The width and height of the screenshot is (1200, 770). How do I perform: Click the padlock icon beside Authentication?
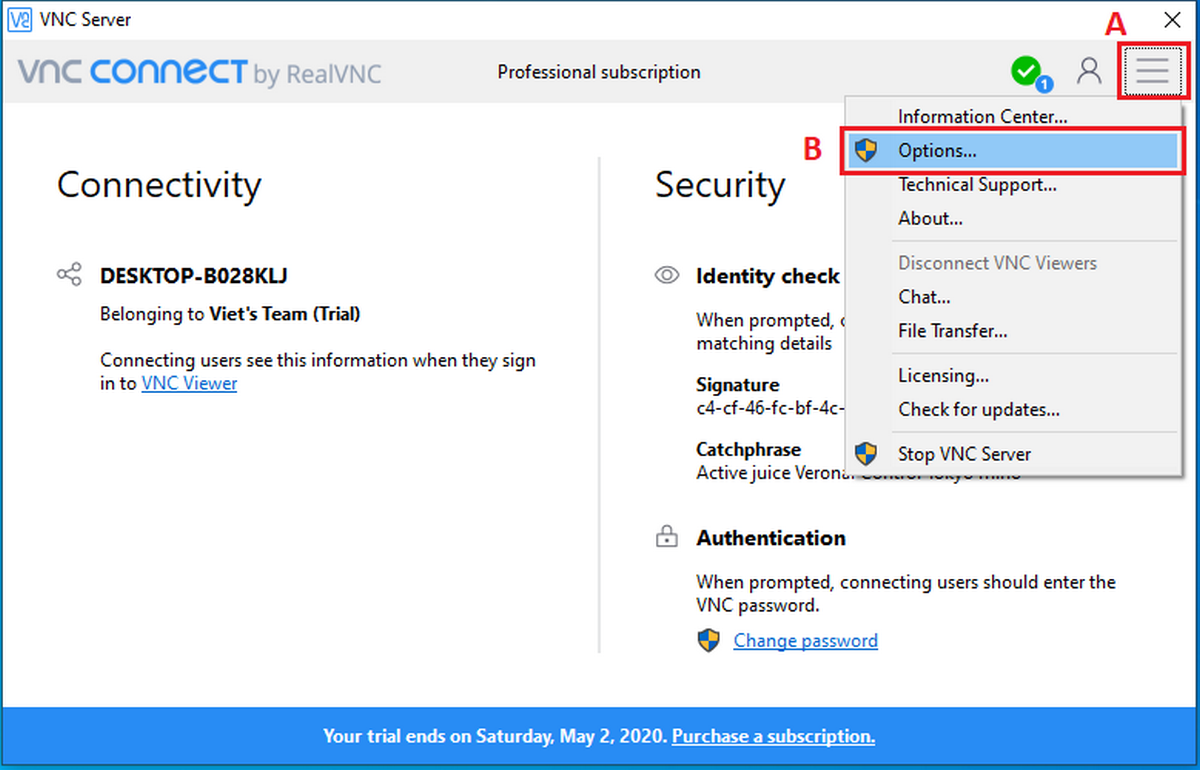pyautogui.click(x=666, y=539)
